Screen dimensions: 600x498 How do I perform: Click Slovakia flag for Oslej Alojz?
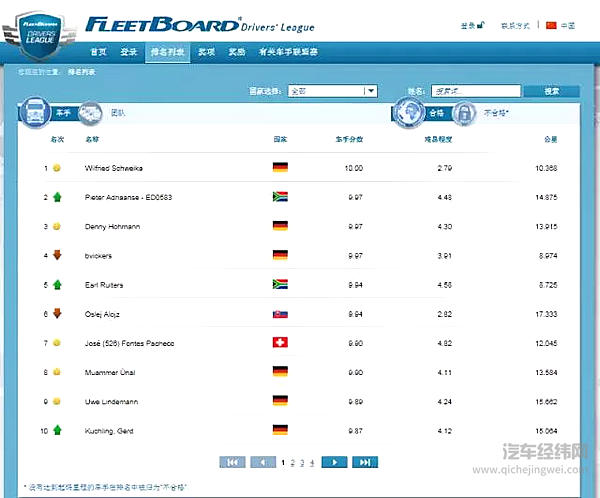pyautogui.click(x=280, y=314)
